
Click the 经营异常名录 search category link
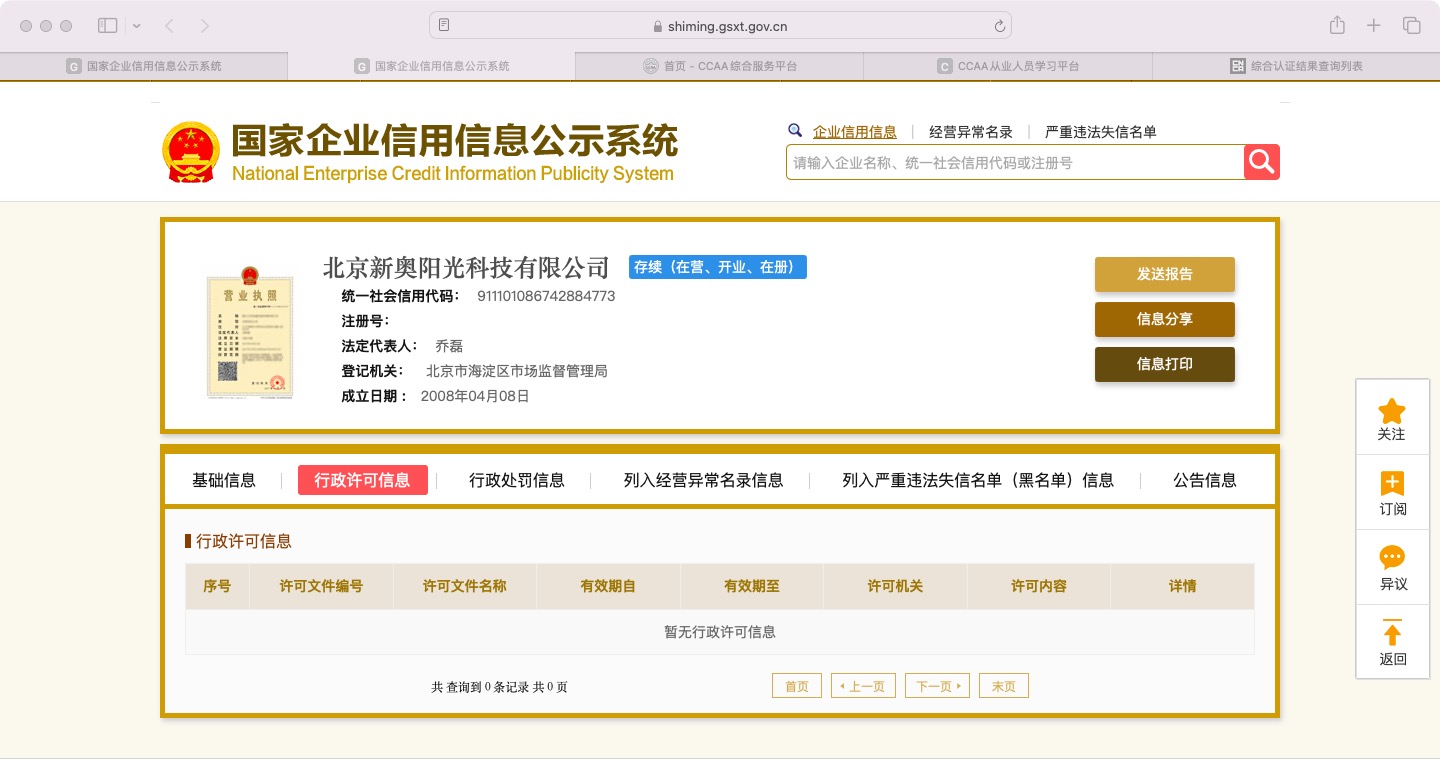[971, 132]
